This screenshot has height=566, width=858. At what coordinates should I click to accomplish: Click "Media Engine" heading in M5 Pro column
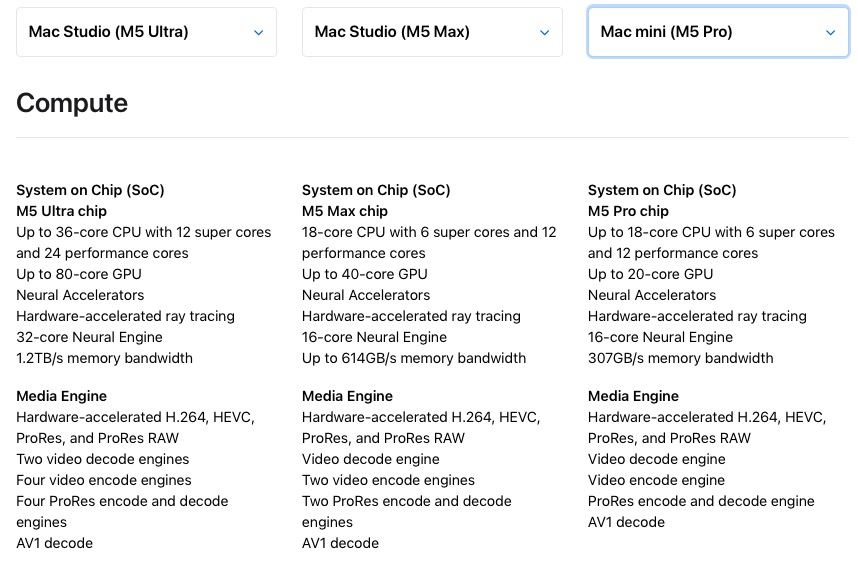click(633, 396)
